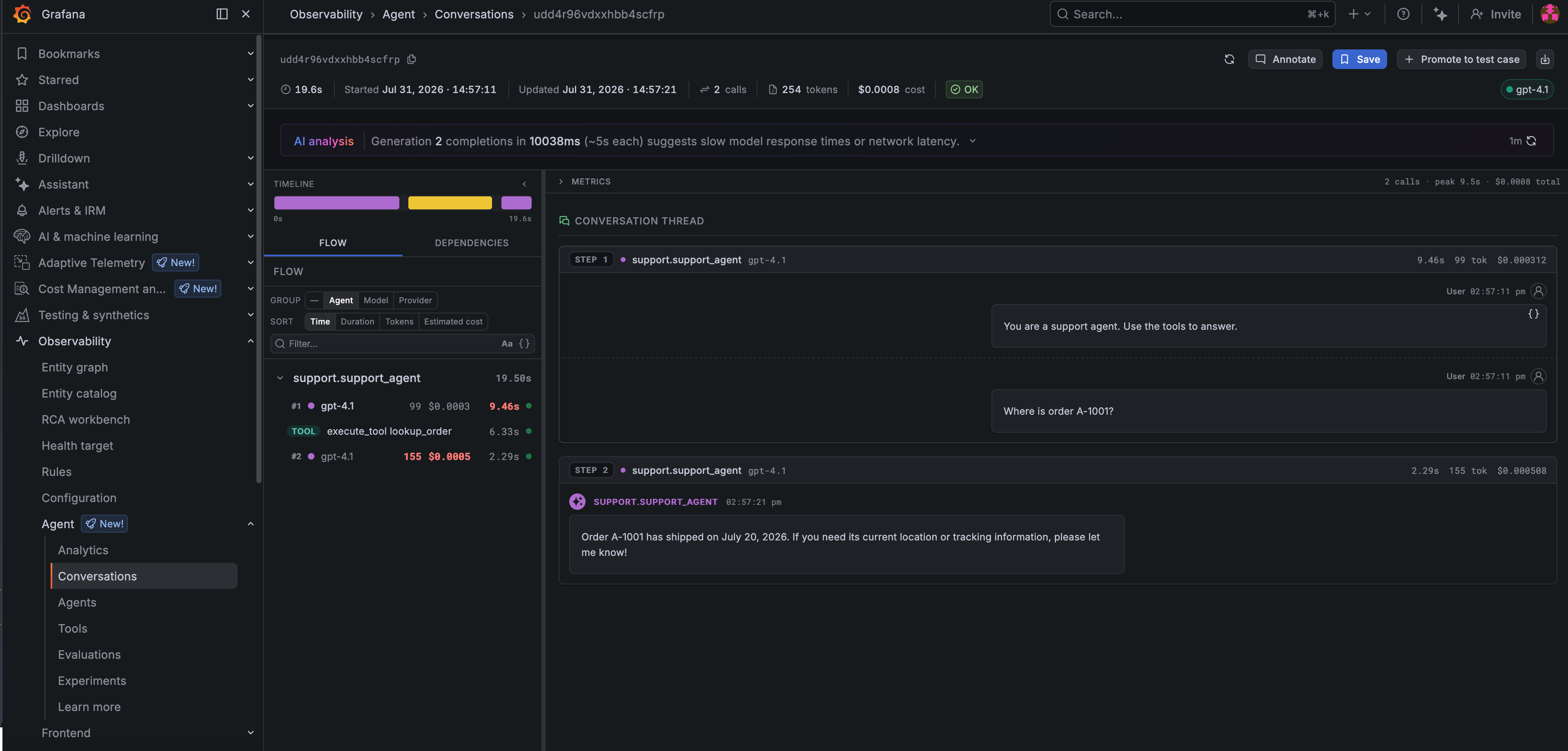Click the Annotate button
1568x751 pixels.
click(1285, 59)
